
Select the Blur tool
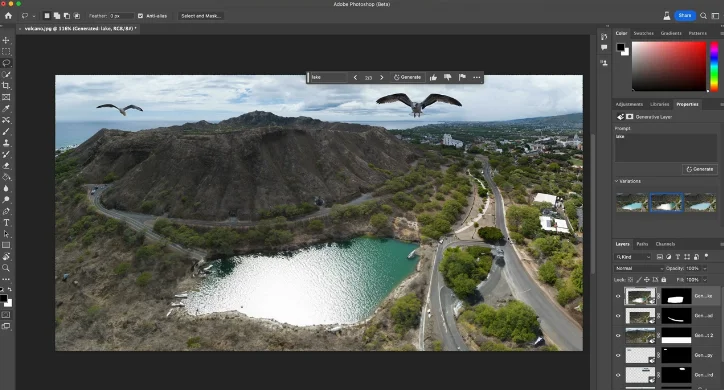click(x=6, y=188)
